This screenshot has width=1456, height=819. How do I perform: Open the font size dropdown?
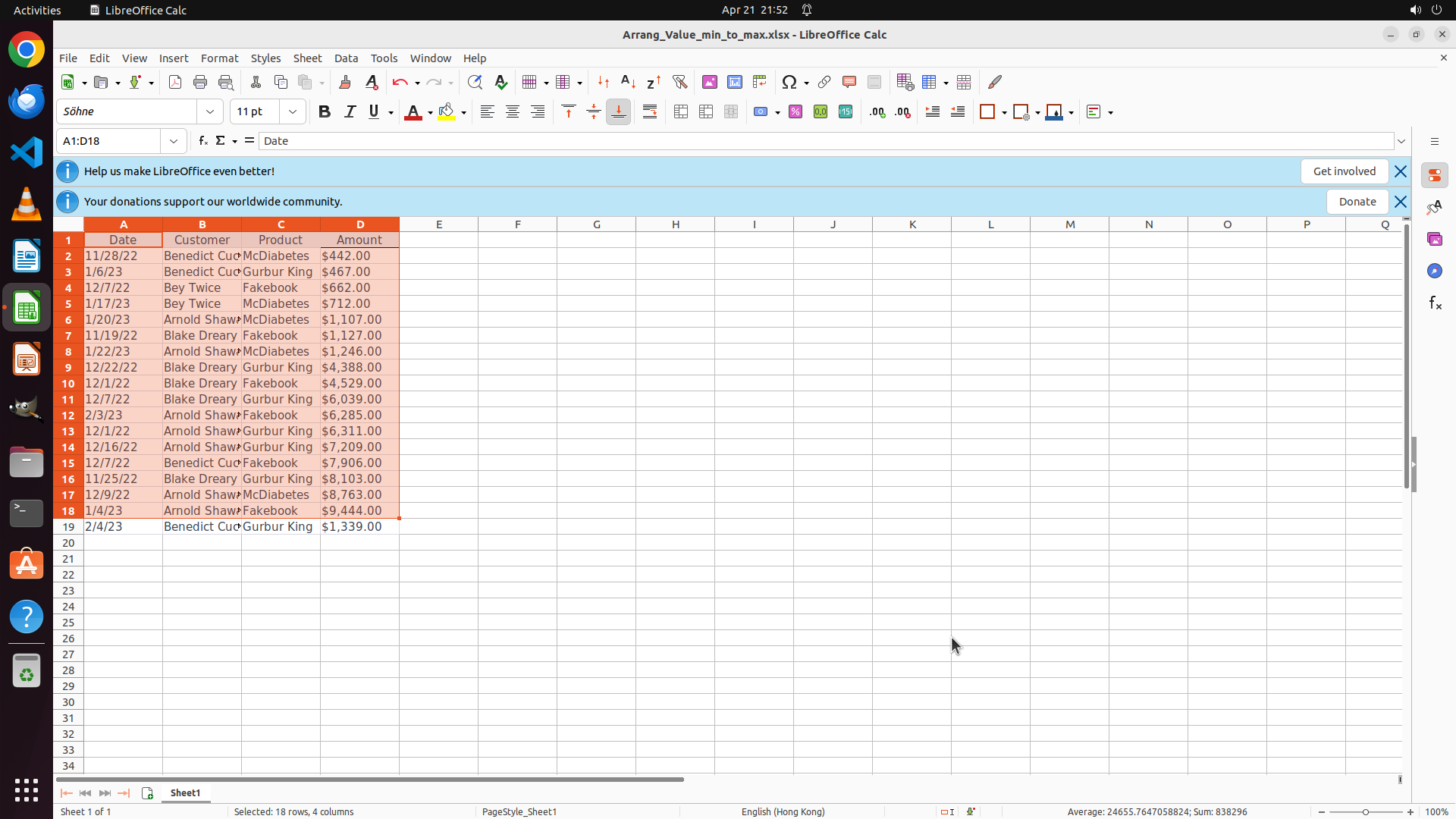pos(293,112)
